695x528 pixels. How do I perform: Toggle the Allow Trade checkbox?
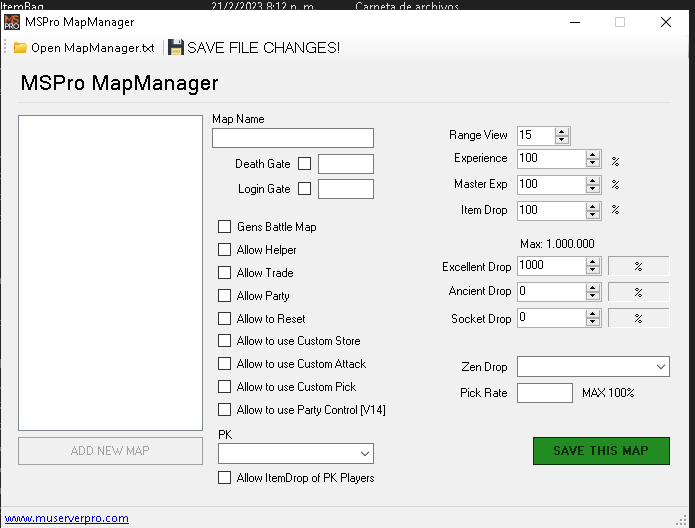(225, 273)
